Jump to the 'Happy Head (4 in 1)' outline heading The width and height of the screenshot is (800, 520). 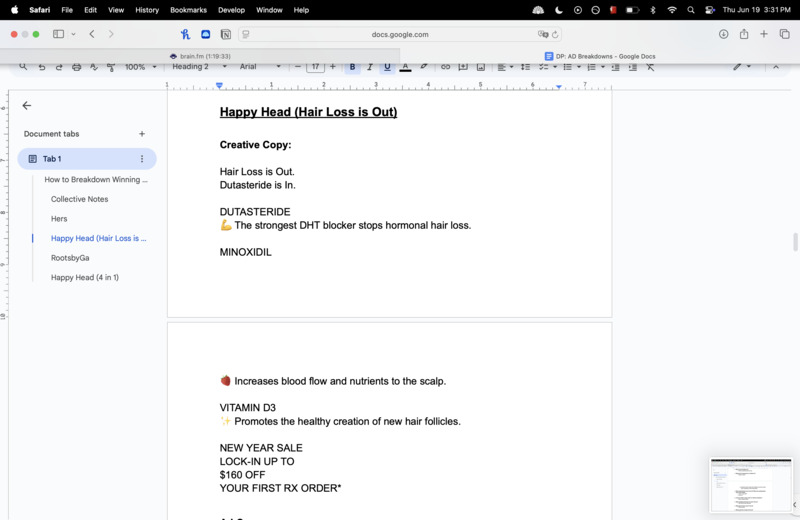tap(85, 278)
